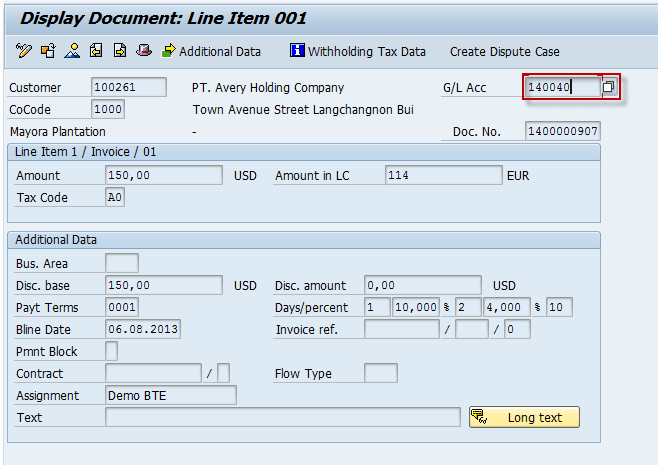The height and width of the screenshot is (465, 658).
Task: Select the Tax Code field A0
Action: coord(115,197)
